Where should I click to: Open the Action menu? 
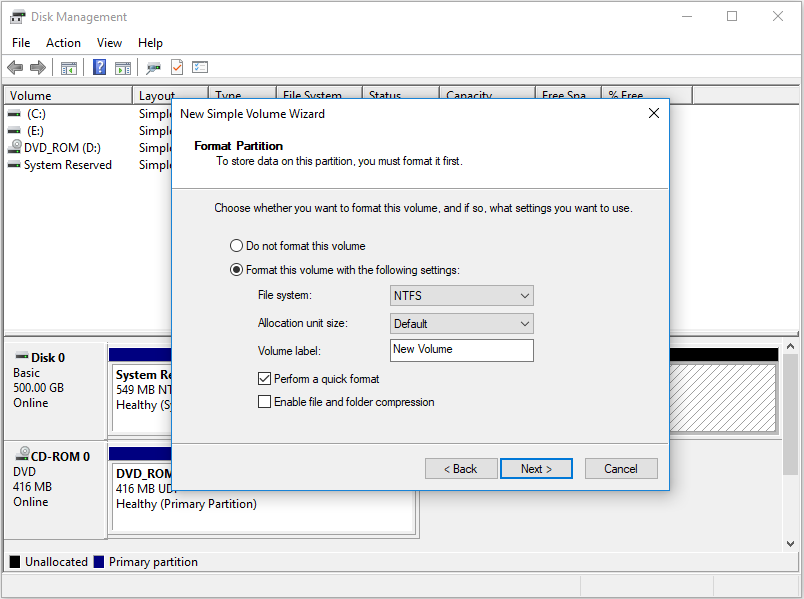tap(63, 43)
